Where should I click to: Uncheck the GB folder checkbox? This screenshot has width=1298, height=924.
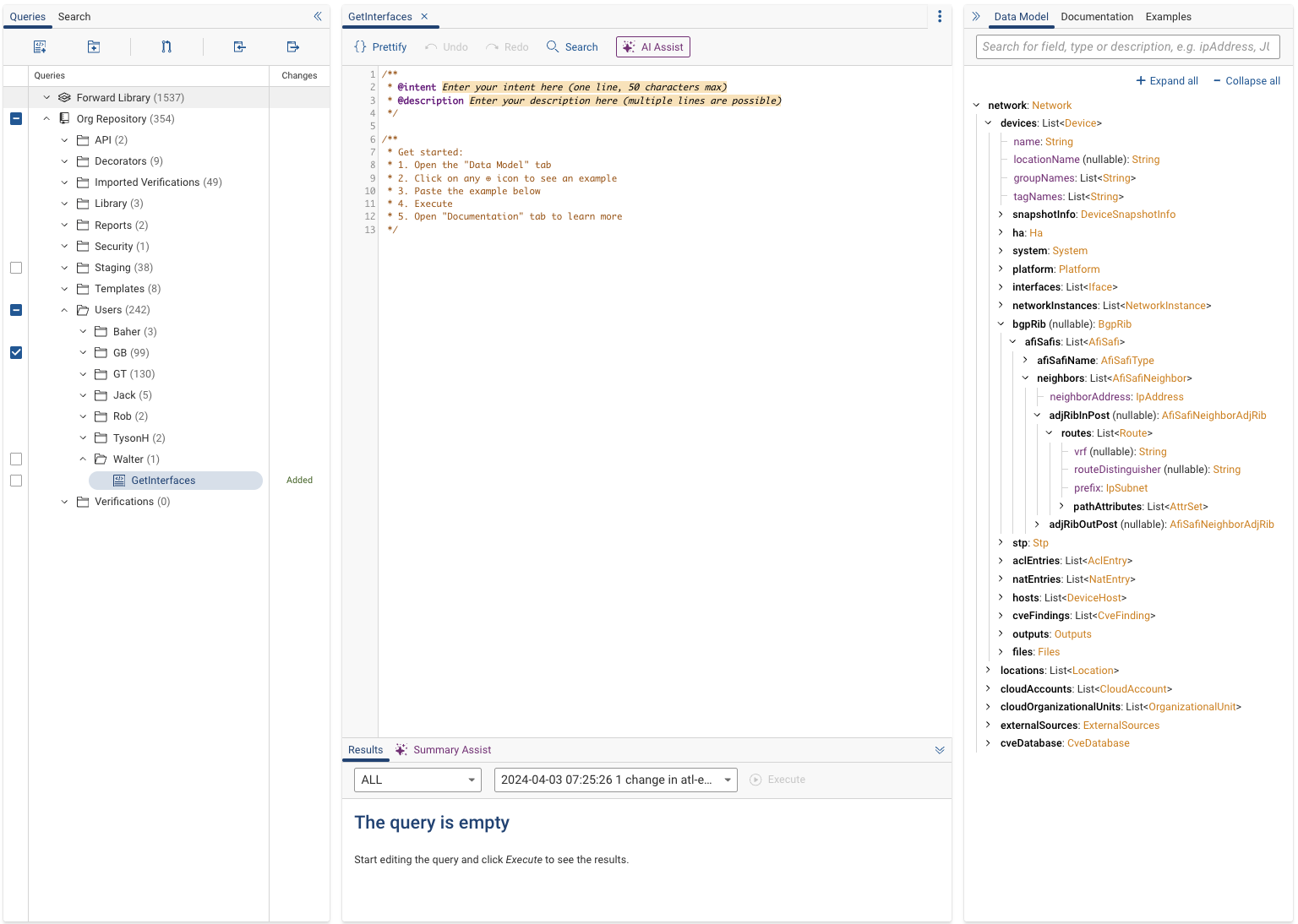(16, 353)
